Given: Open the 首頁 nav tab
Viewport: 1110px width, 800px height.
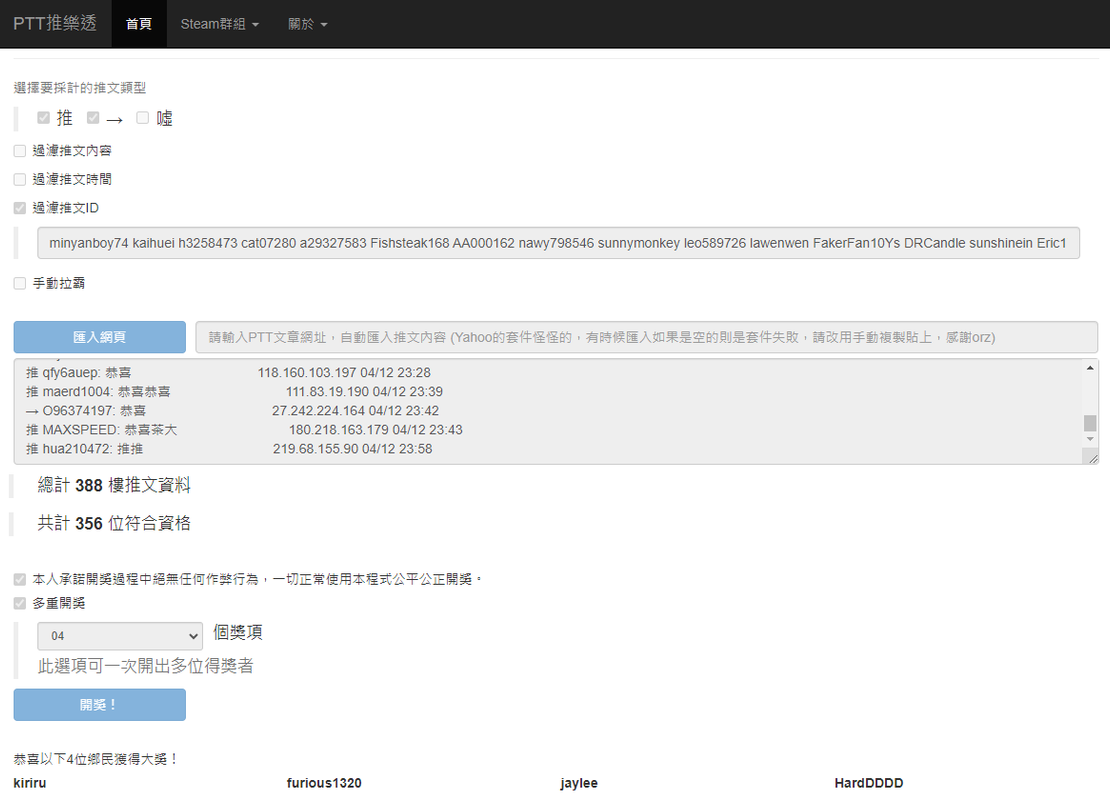Looking at the screenshot, I should [x=139, y=23].
